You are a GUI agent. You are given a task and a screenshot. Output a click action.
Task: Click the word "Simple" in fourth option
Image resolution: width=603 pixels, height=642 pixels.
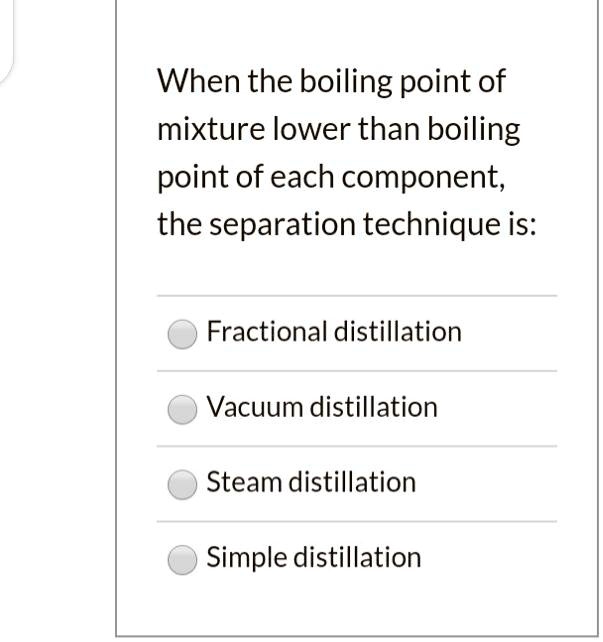[246, 558]
